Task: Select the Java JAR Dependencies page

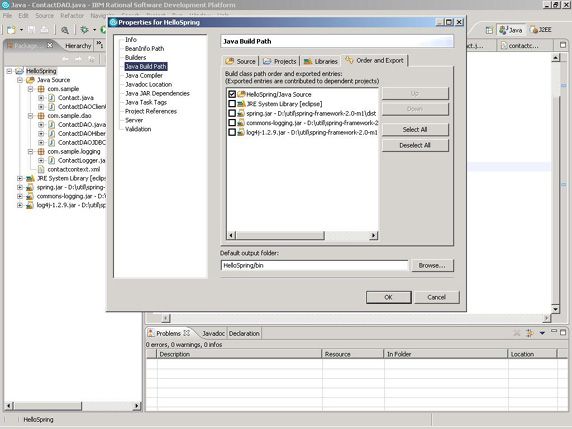Action: 157,93
